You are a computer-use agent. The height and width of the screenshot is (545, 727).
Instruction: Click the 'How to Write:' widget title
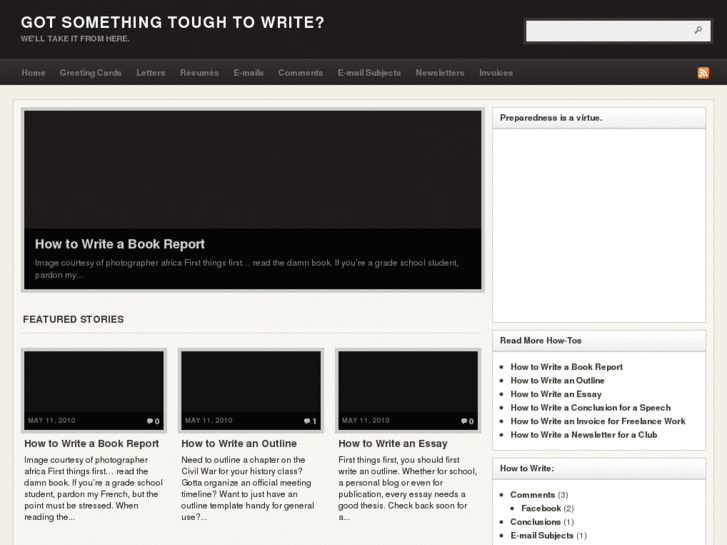[x=527, y=468]
